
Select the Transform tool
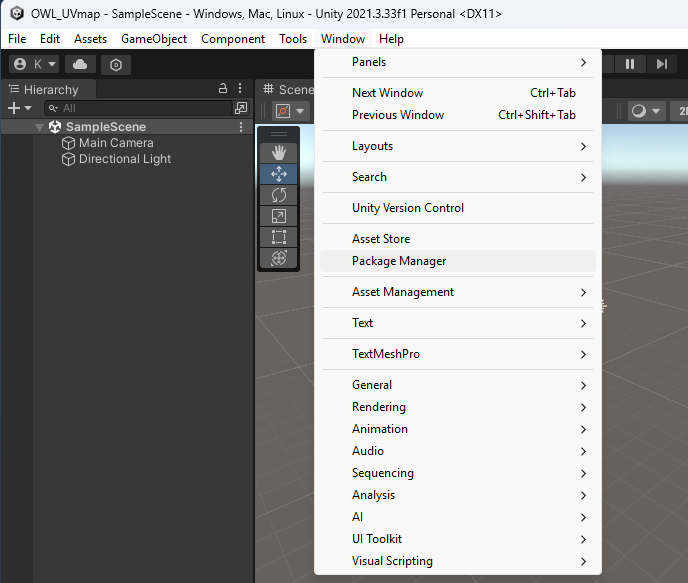(279, 258)
